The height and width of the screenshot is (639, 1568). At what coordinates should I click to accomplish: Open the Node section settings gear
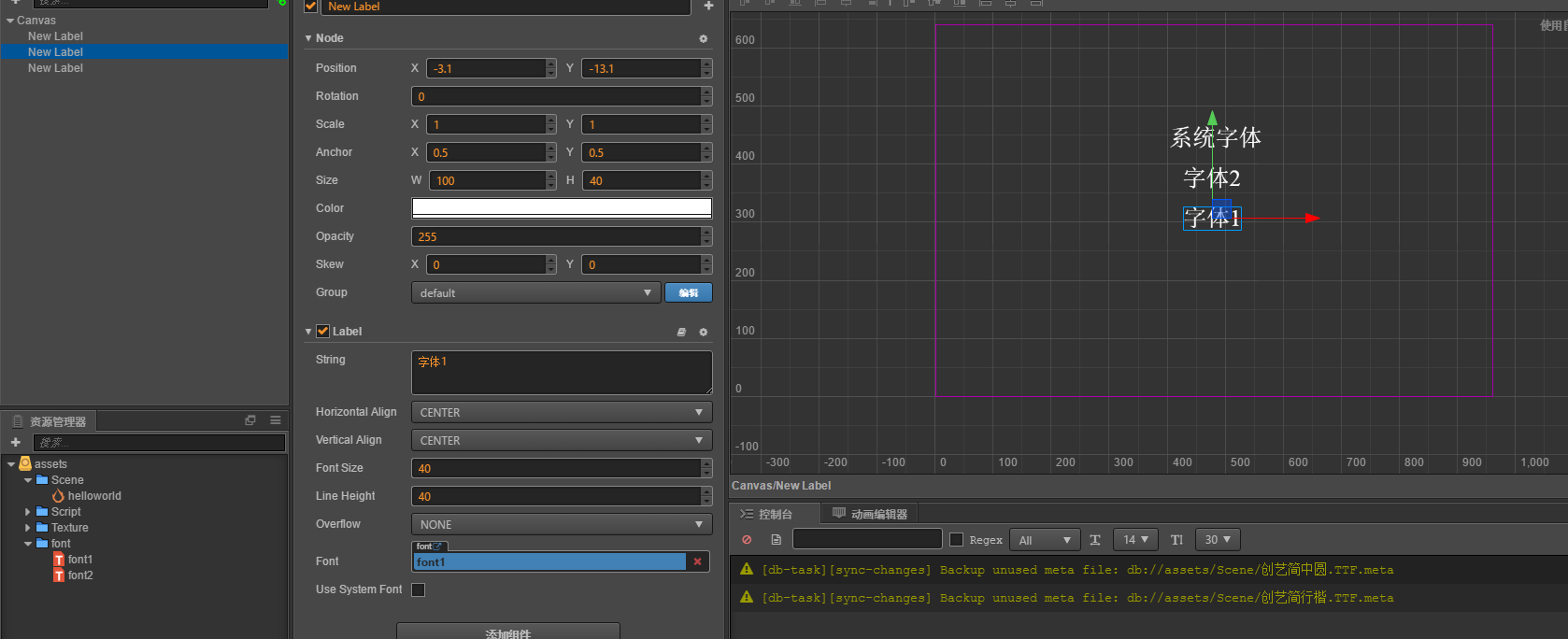[704, 38]
